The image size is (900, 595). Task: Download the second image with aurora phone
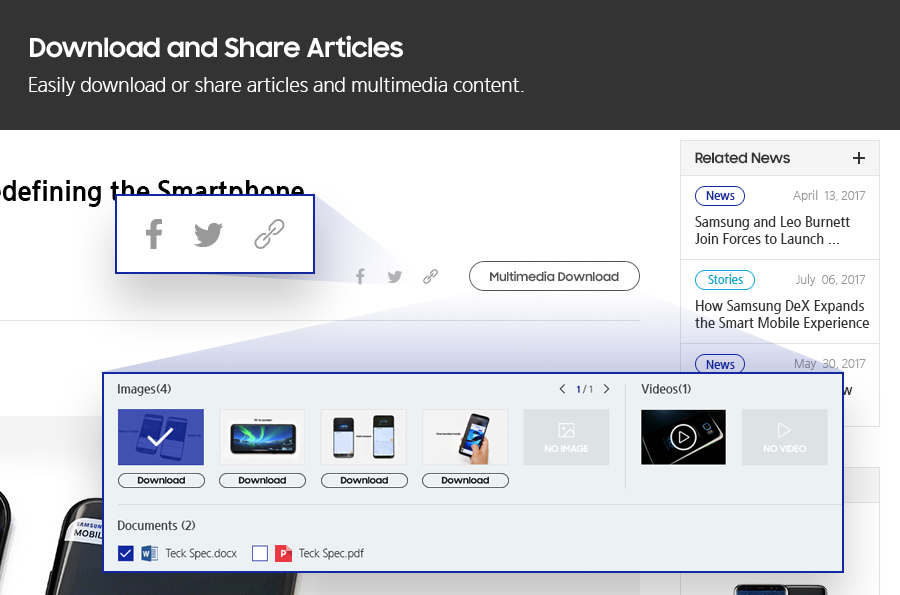pos(262,480)
